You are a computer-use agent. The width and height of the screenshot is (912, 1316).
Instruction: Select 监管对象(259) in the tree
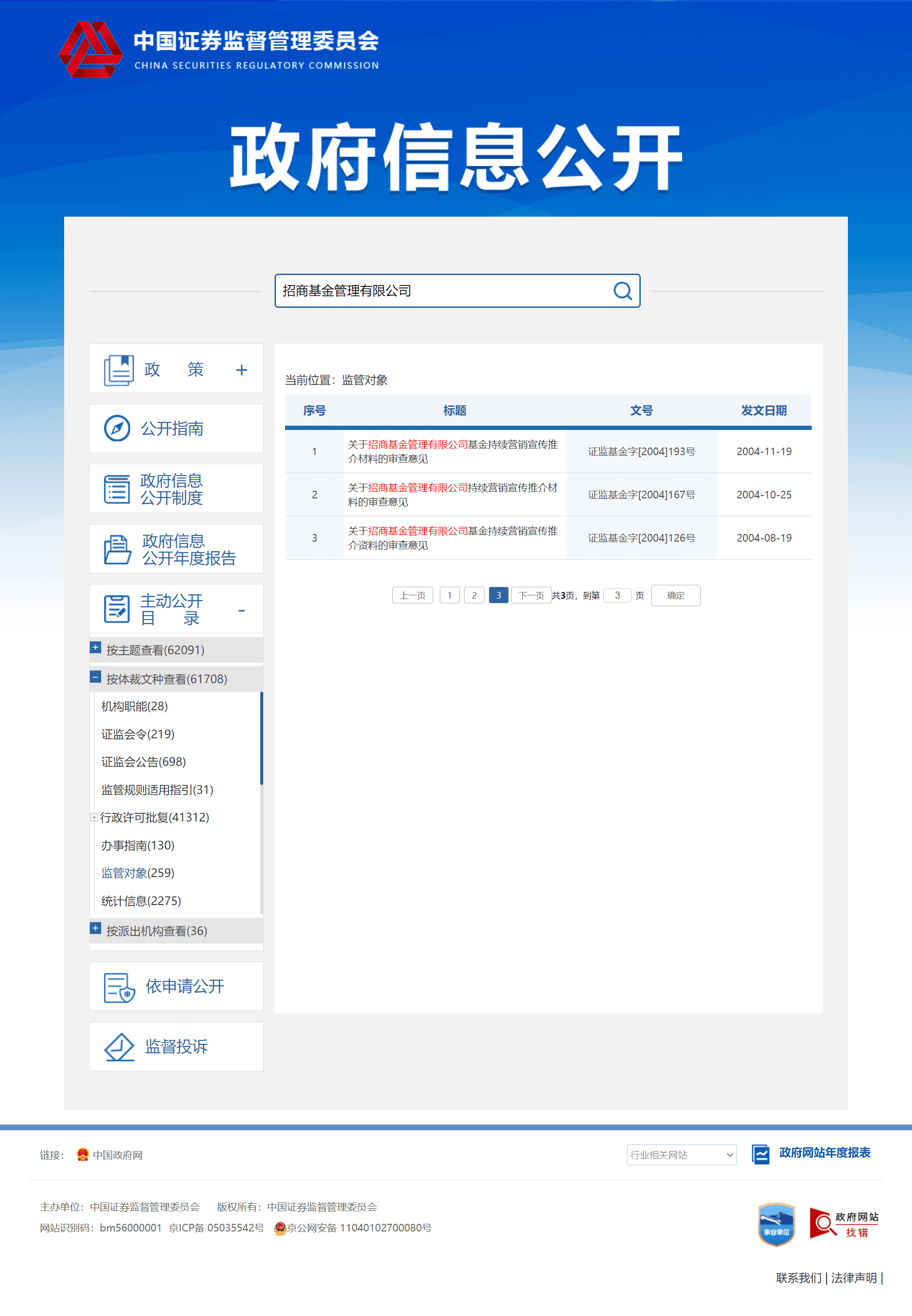[138, 873]
